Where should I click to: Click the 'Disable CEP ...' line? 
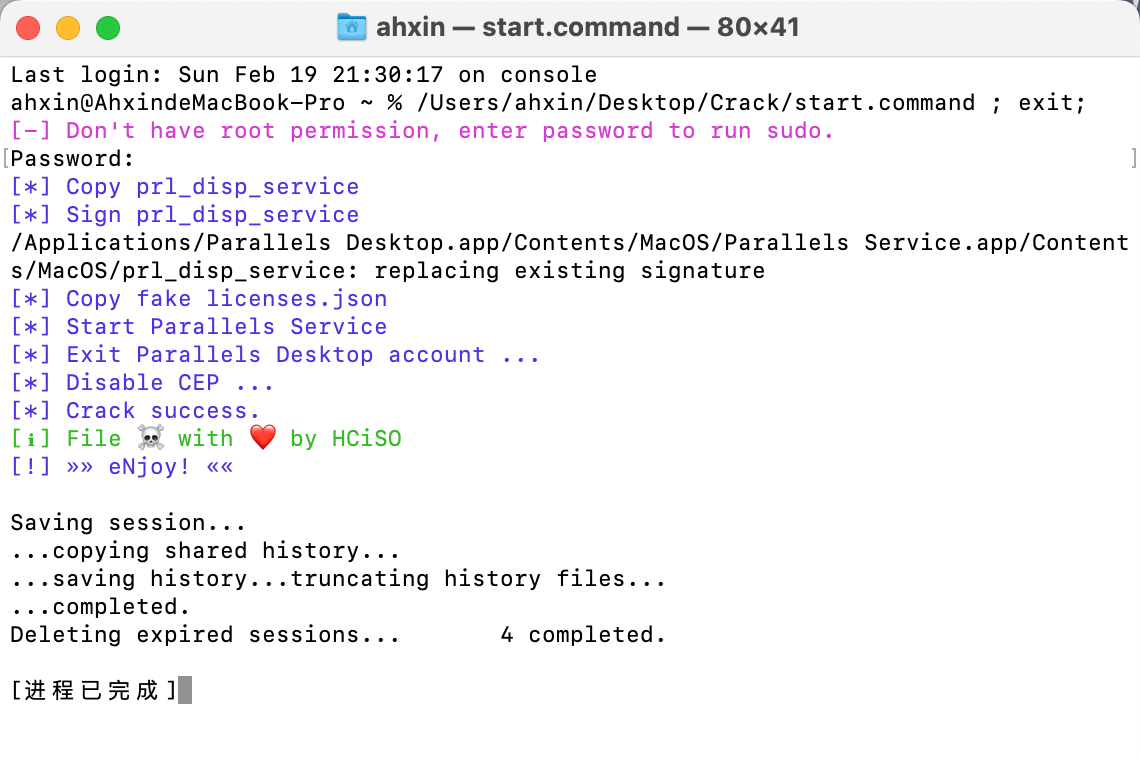click(142, 382)
